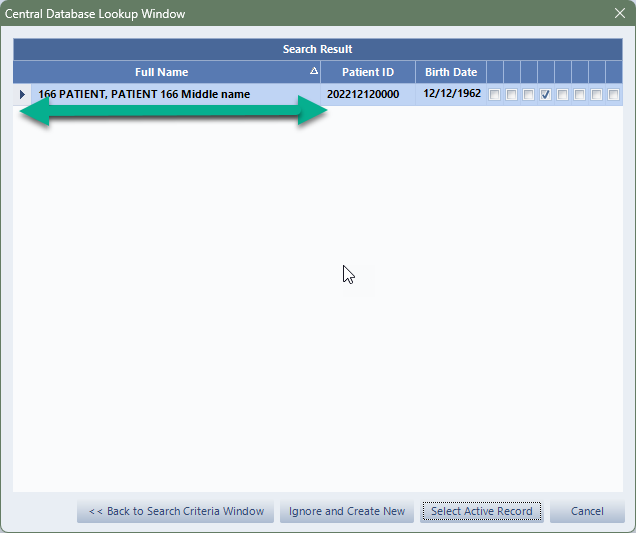The height and width of the screenshot is (533, 636).
Task: Click the row indicator arrow beside 166 PATIENT
Action: click(x=22, y=94)
